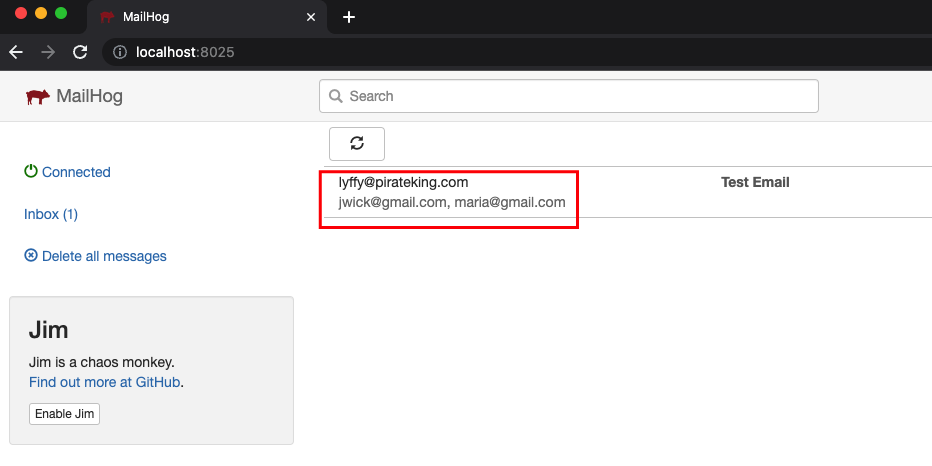
Task: Click the macOS yellow minimize button
Action: (41, 13)
